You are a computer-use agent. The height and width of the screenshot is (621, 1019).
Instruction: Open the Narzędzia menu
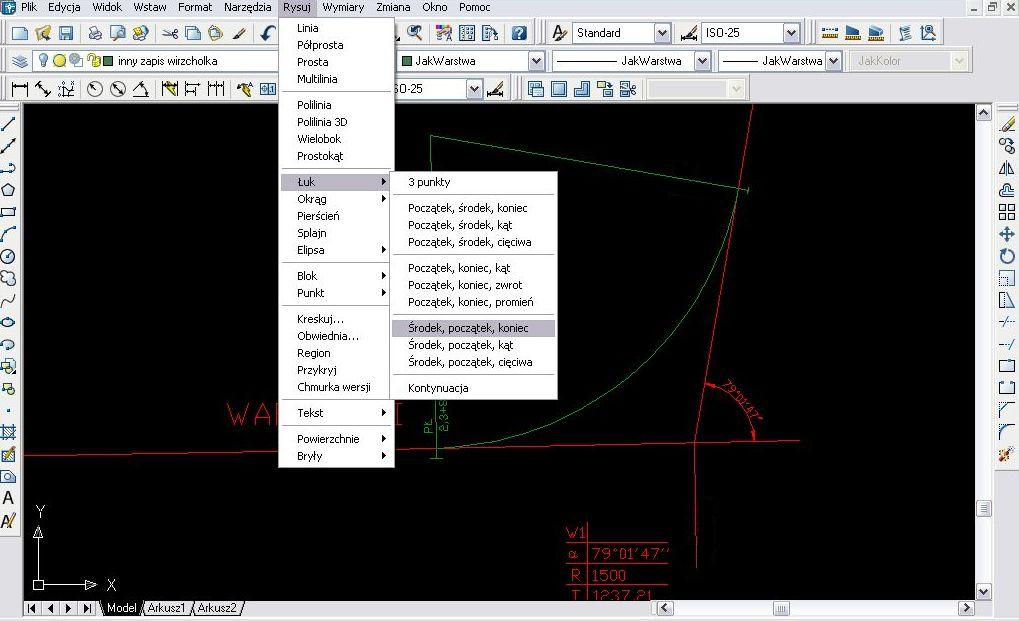[x=248, y=7]
